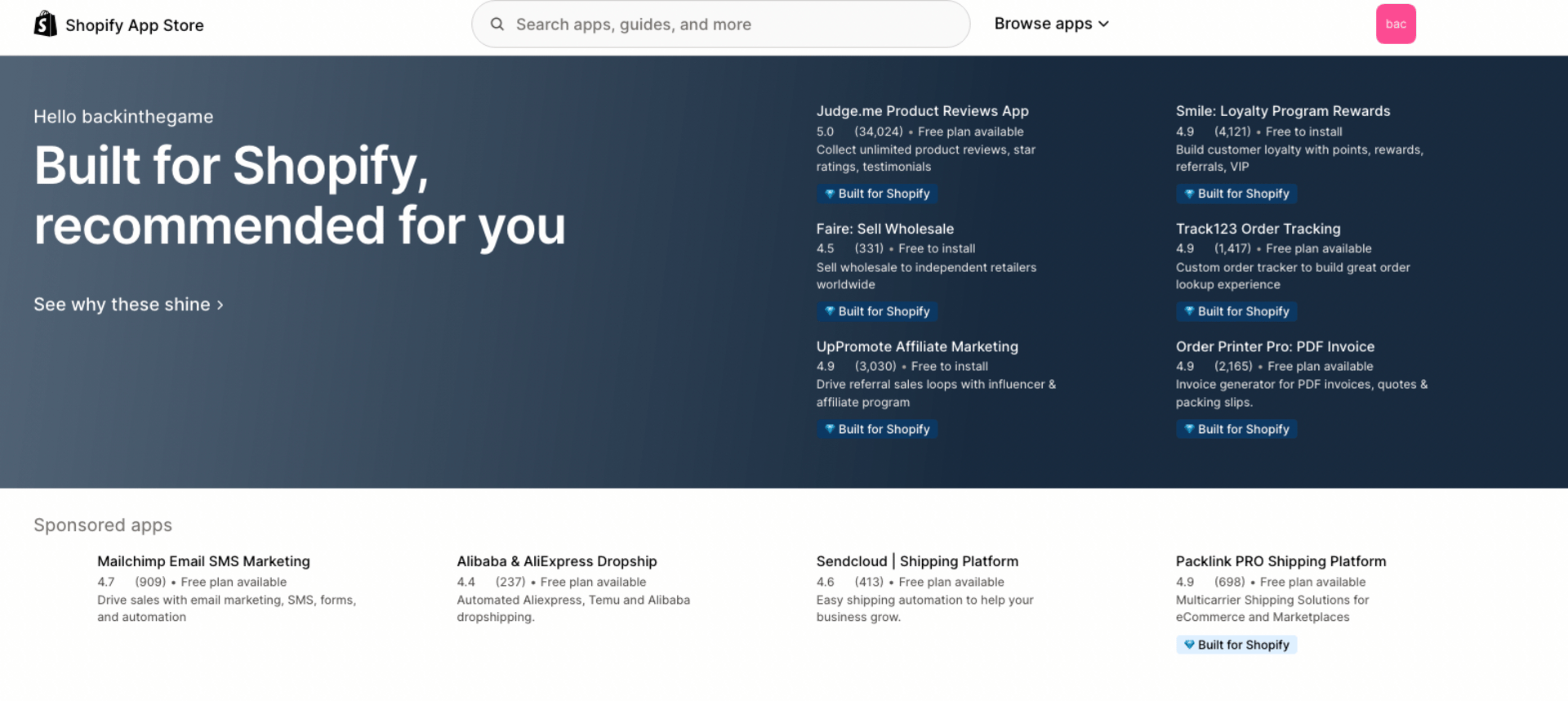The width and height of the screenshot is (1568, 701).
Task: Open Packlink PRO Shipping Platform sponsored app
Action: pyautogui.click(x=1281, y=561)
